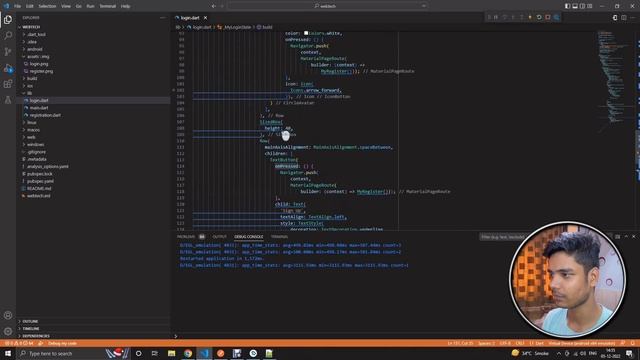Open Google Chrome from the taskbar
The image size is (640, 360).
188,353
